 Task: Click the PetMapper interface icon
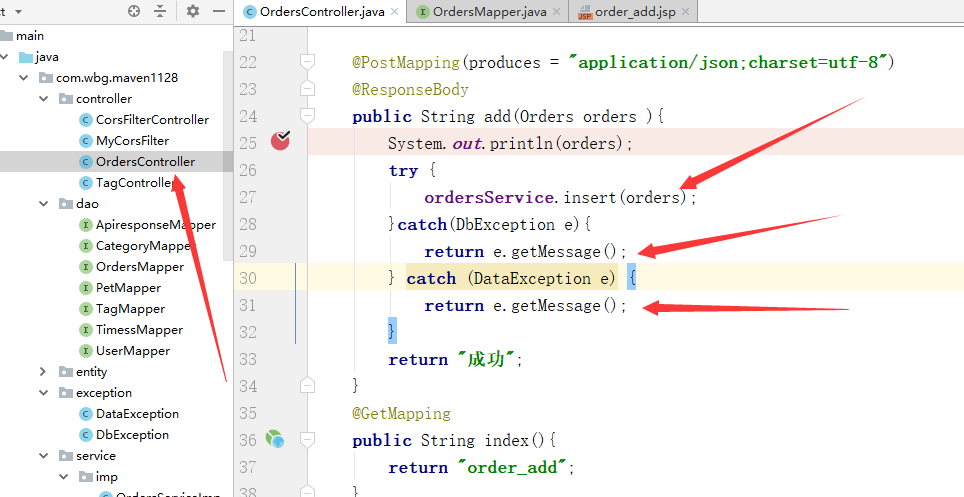click(x=86, y=288)
